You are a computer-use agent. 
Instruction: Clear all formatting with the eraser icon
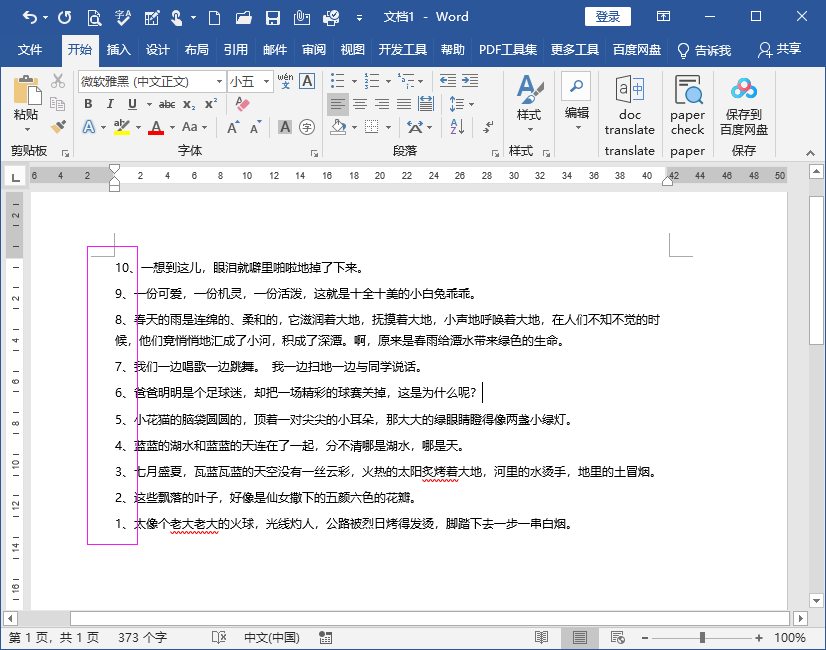[x=241, y=104]
